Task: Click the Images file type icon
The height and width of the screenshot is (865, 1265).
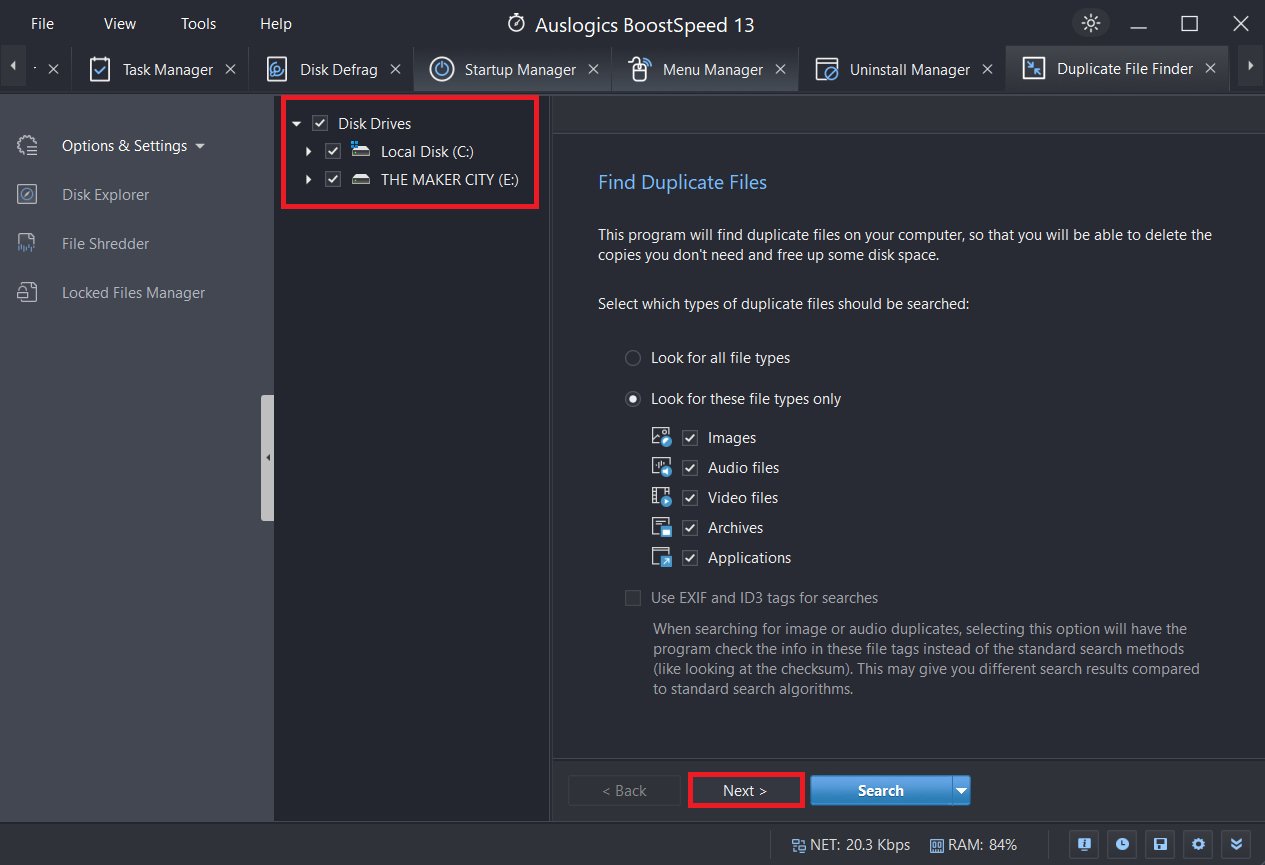Action: 662,437
